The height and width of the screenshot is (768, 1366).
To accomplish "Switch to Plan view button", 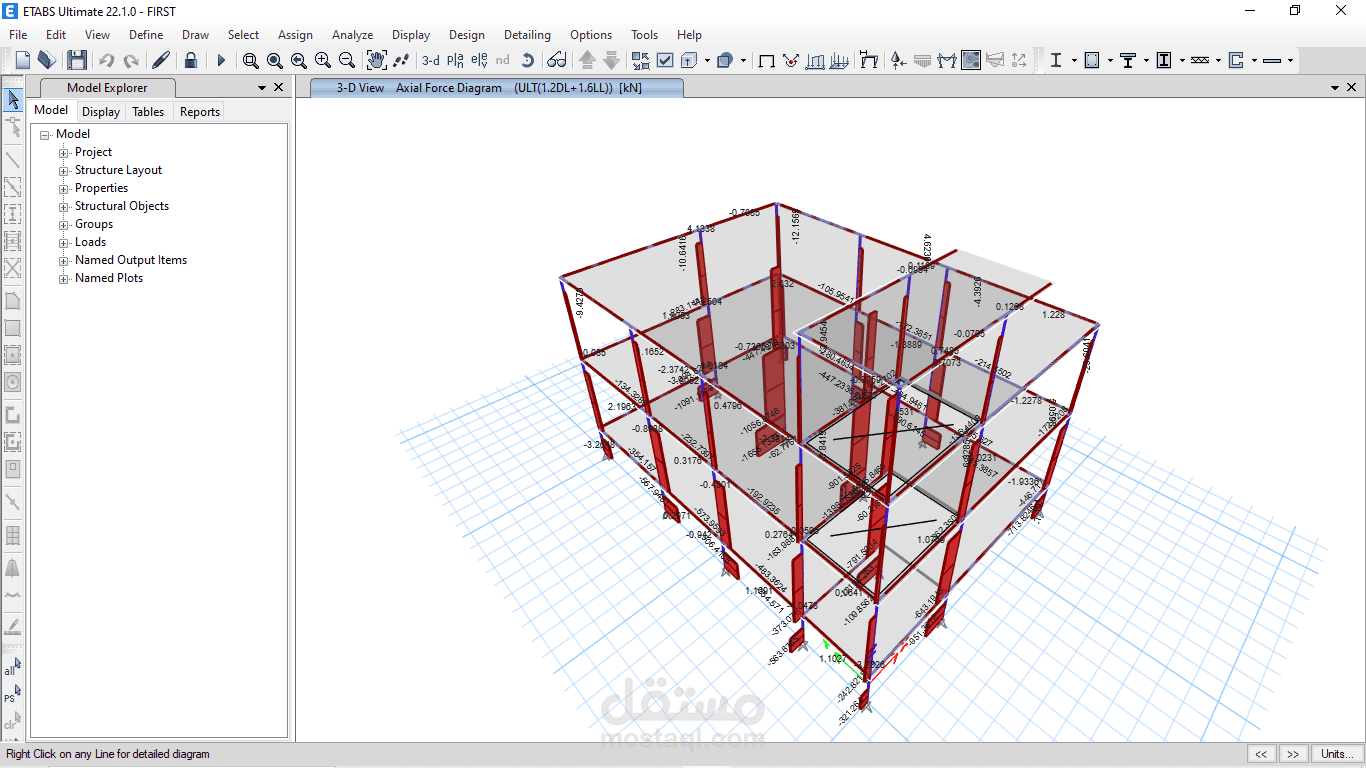I will point(455,60).
